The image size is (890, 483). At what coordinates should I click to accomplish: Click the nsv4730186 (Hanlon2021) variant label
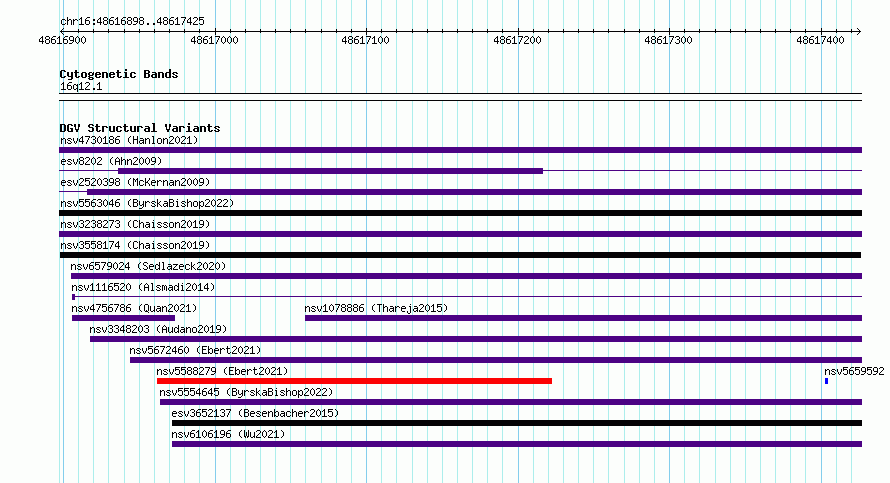tap(129, 140)
